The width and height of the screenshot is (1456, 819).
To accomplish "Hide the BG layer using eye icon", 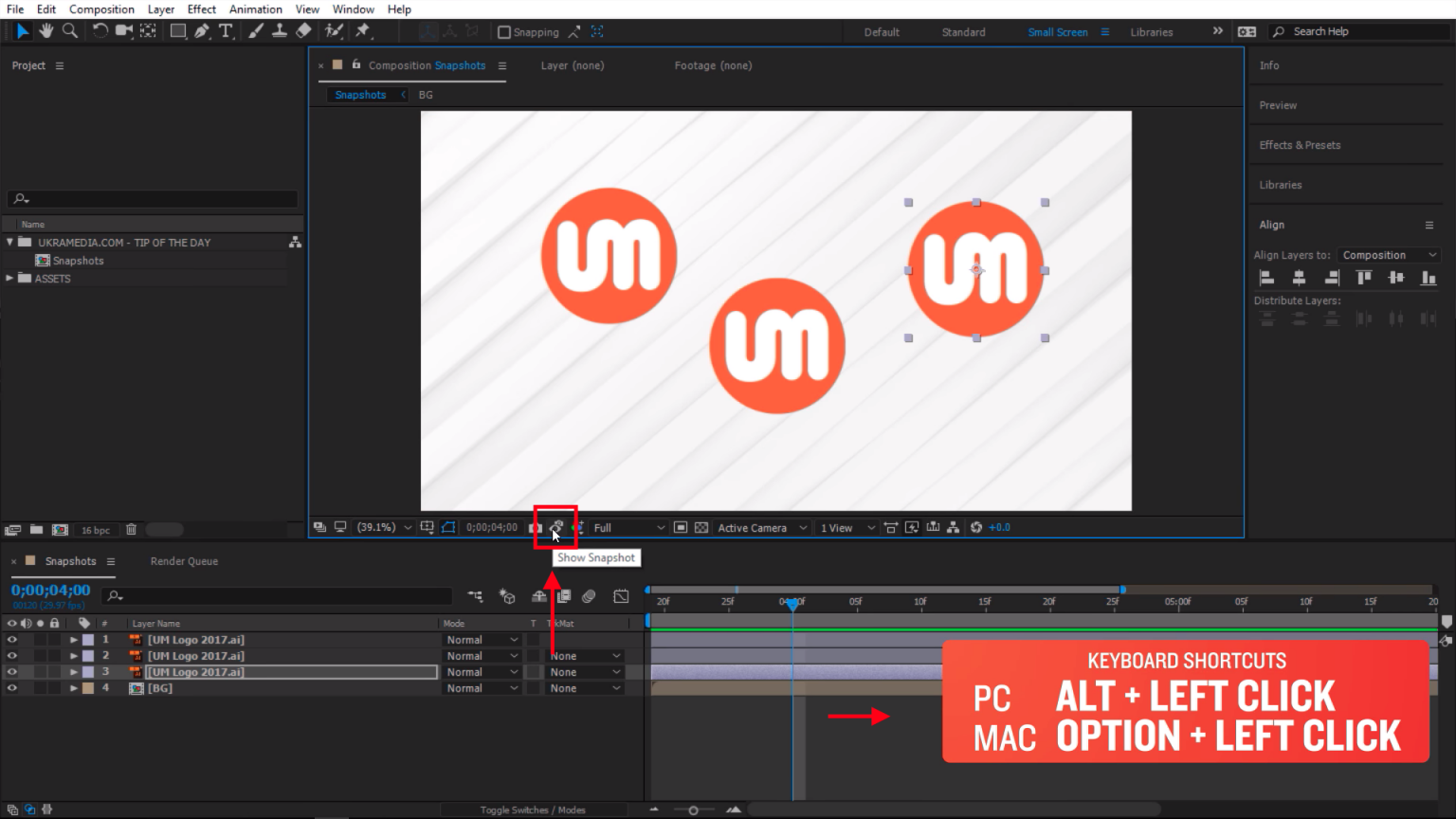I will tap(11, 688).
